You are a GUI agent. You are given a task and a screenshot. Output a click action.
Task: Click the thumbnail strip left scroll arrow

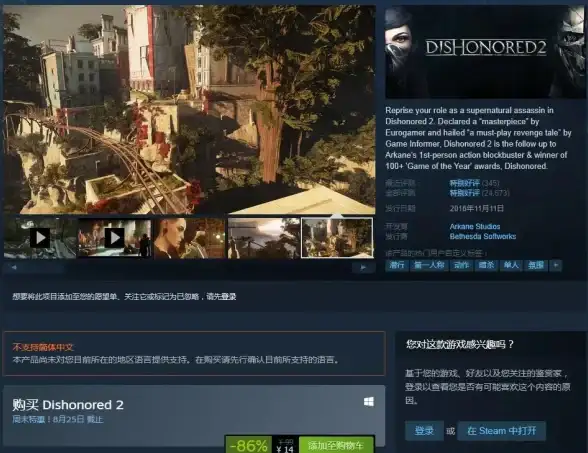pyautogui.click(x=14, y=267)
